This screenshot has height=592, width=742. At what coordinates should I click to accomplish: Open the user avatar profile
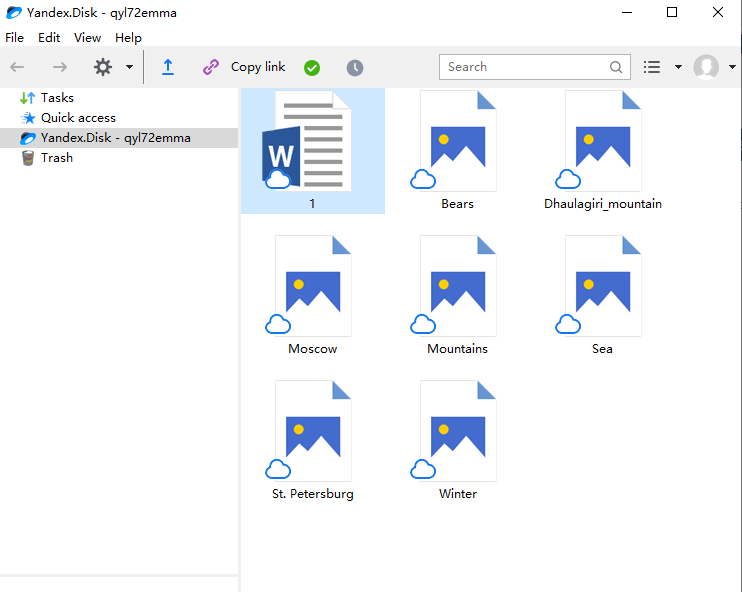coord(706,67)
